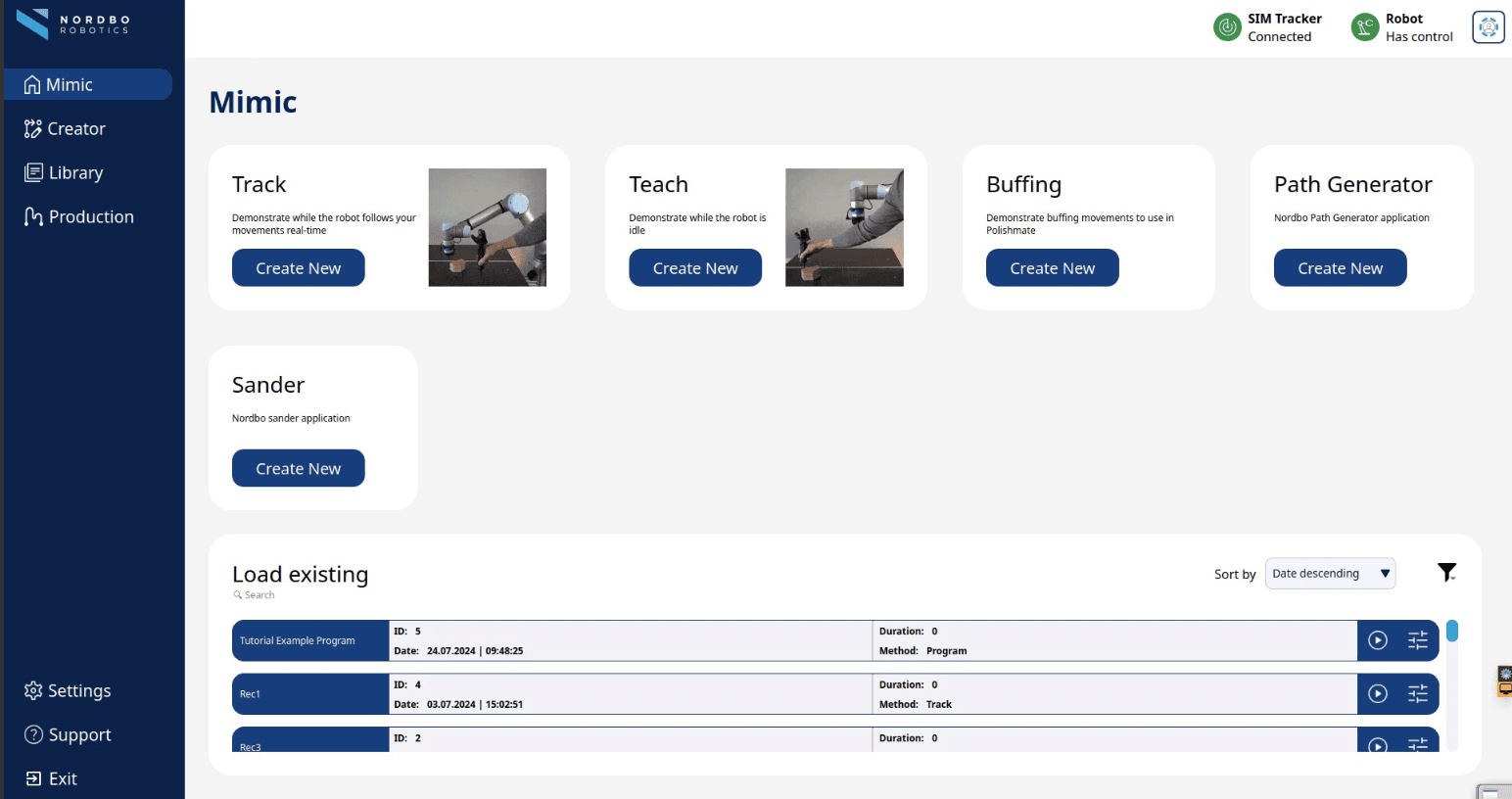Create a new Path Generator program
Image resolution: width=1512 pixels, height=799 pixels.
click(x=1340, y=268)
